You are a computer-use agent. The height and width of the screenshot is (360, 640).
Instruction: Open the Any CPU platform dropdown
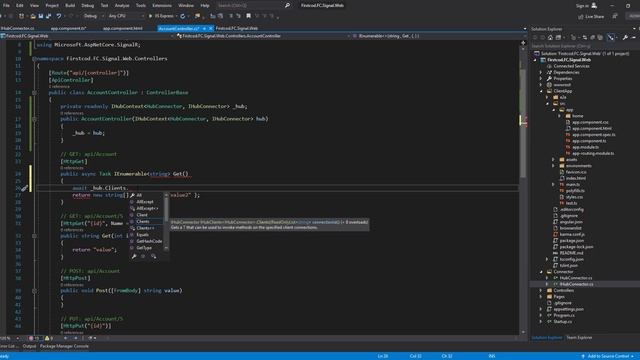(126, 16)
